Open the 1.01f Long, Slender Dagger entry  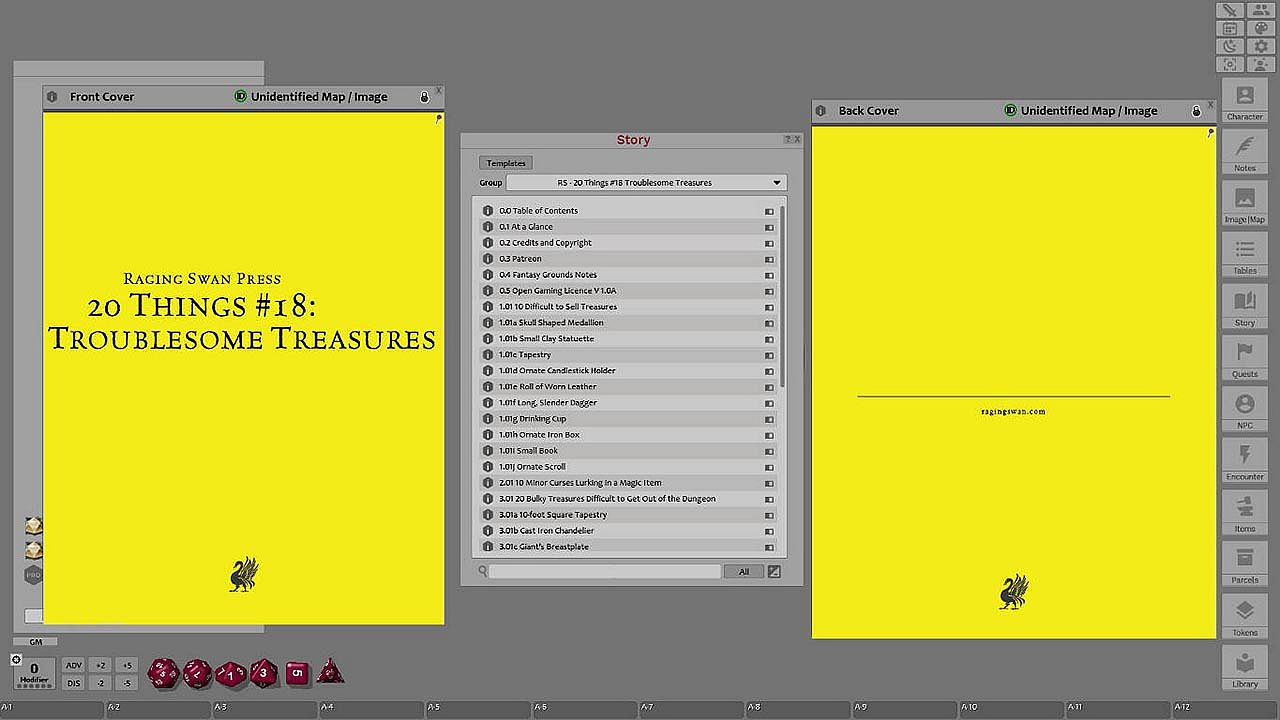click(x=629, y=403)
